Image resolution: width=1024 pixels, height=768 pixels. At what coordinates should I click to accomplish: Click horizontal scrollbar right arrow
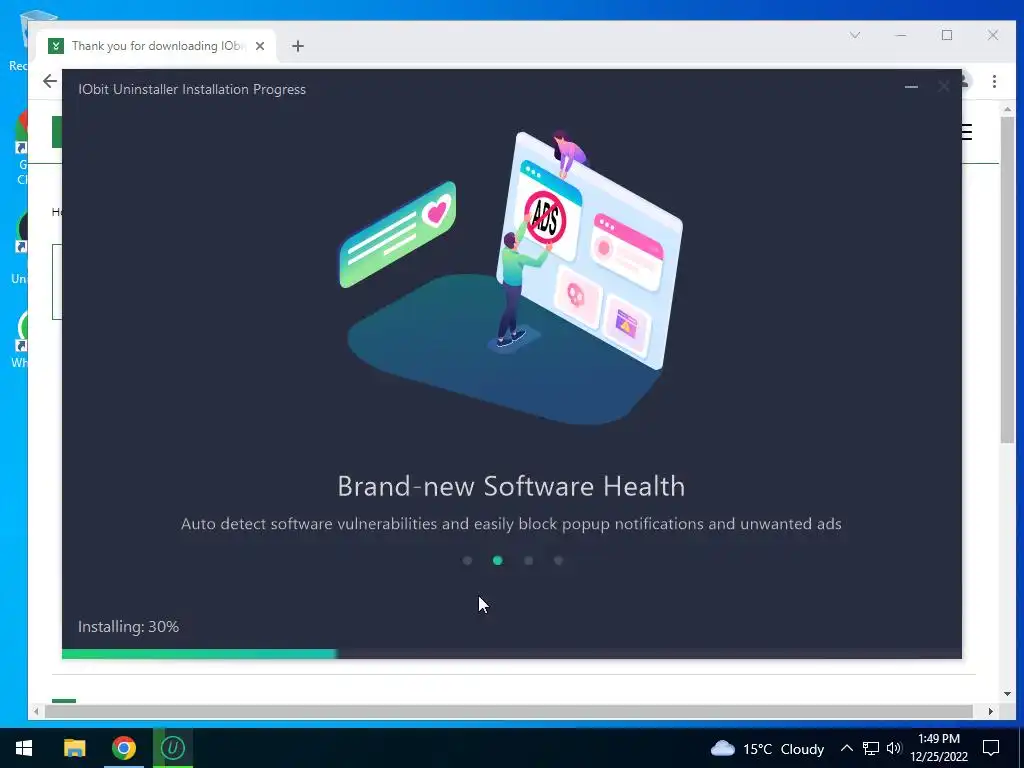(x=991, y=711)
